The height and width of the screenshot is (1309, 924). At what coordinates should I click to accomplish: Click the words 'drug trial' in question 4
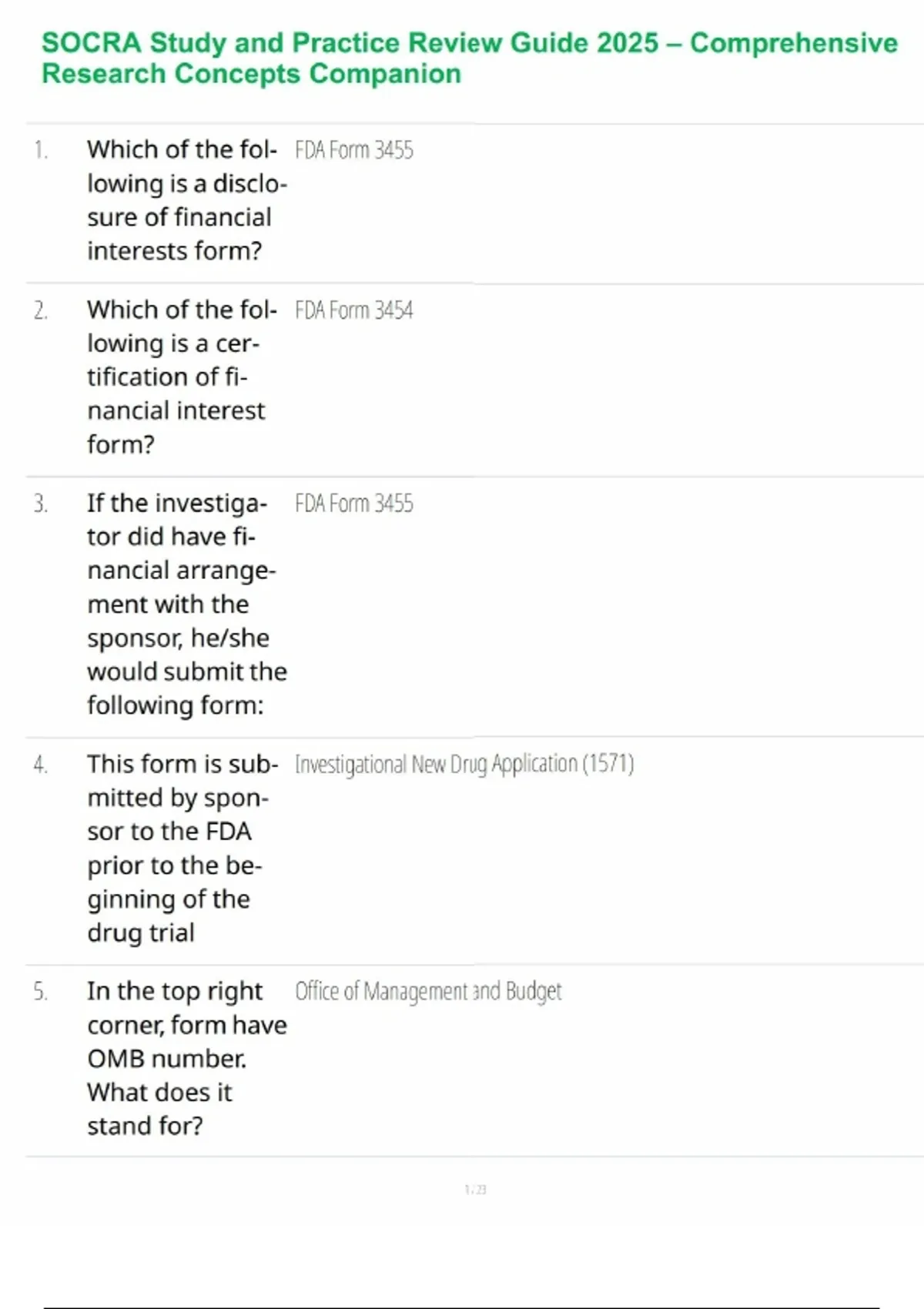[x=141, y=933]
